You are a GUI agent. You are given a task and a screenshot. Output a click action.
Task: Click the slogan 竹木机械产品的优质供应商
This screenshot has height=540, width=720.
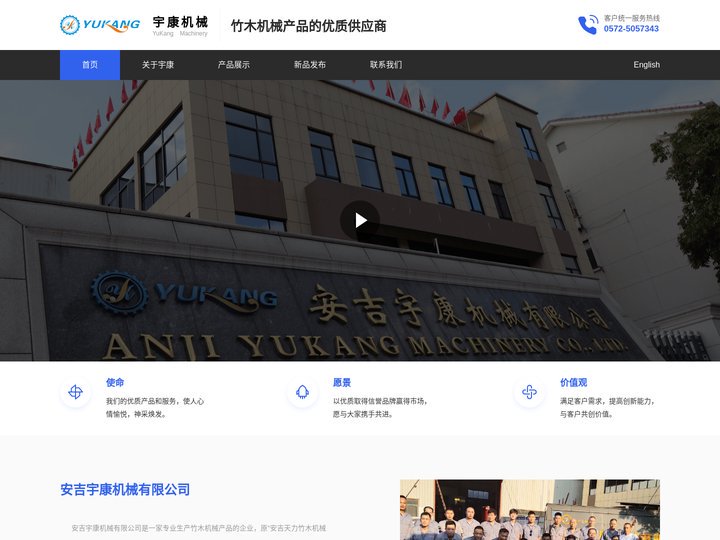pyautogui.click(x=308, y=26)
